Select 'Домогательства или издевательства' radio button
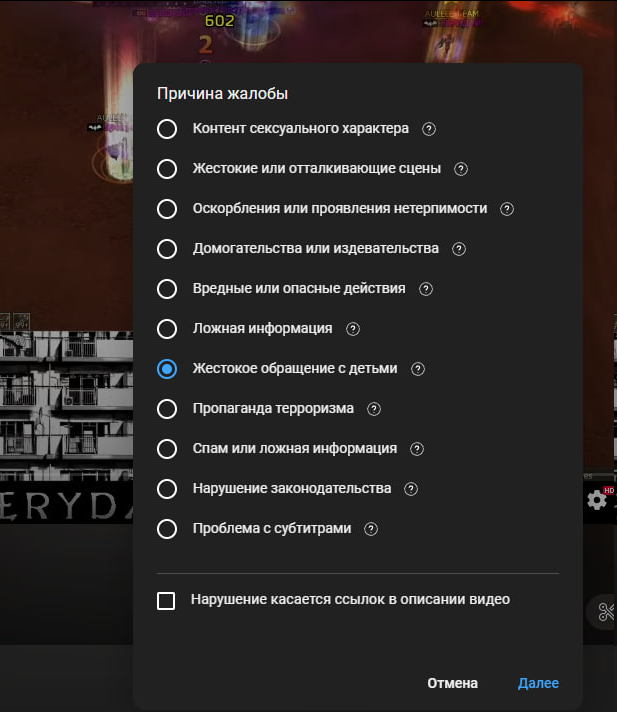Screen dimensions: 617x712 [x=167, y=249]
